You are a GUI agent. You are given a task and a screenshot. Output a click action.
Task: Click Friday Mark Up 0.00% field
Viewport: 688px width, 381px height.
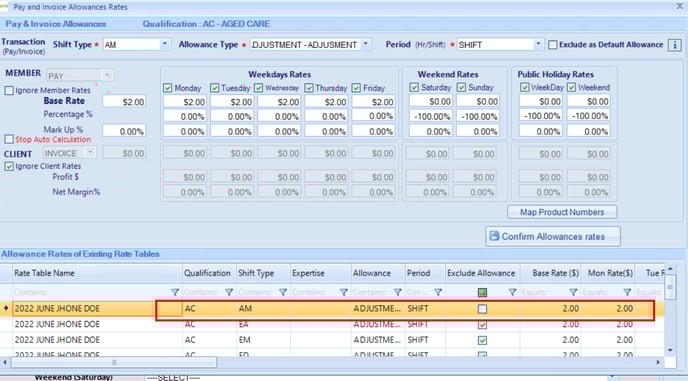click(373, 131)
